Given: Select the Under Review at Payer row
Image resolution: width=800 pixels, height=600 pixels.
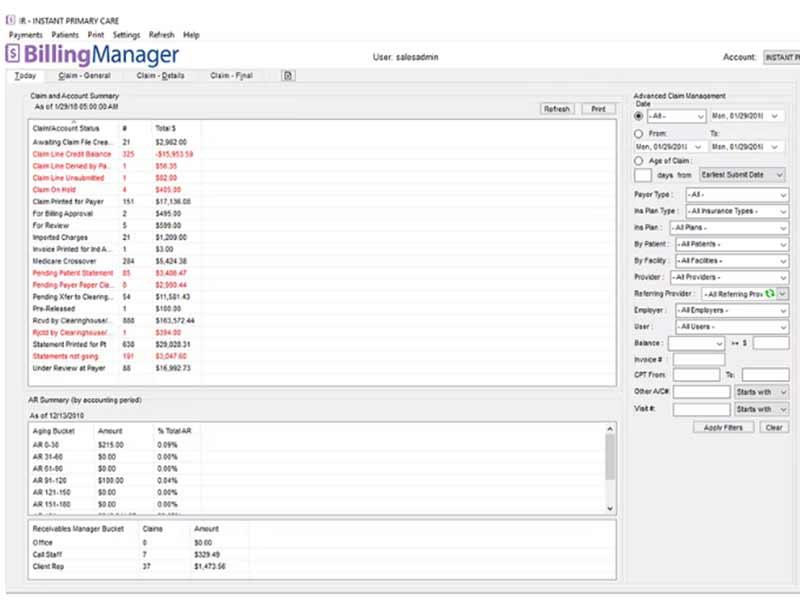Looking at the screenshot, I should (321, 368).
